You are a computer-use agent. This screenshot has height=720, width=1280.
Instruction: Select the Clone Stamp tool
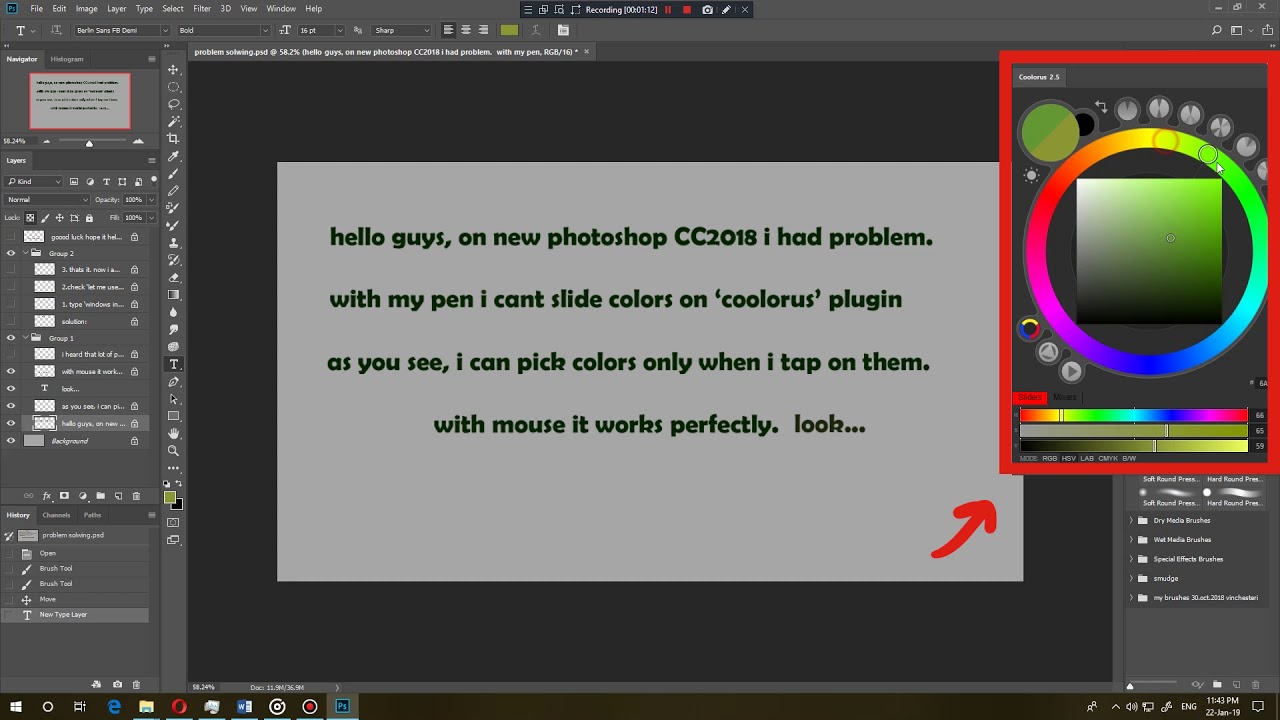(173, 243)
